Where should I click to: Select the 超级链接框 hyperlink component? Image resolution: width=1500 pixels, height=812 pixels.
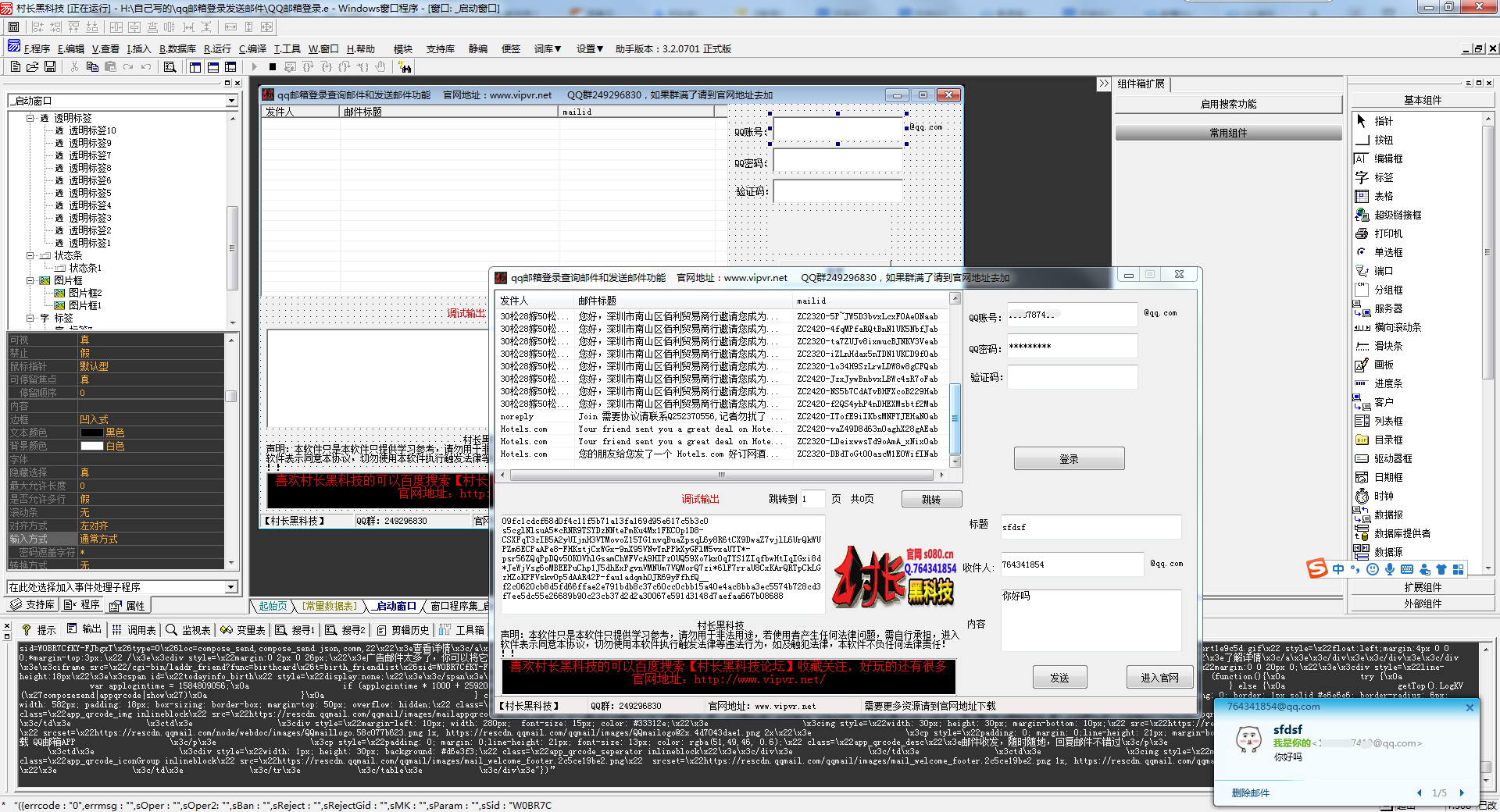(1397, 215)
